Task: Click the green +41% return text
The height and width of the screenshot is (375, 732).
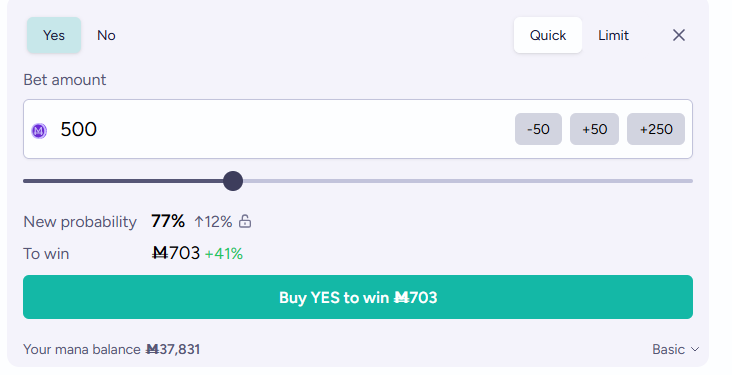Action: click(224, 254)
